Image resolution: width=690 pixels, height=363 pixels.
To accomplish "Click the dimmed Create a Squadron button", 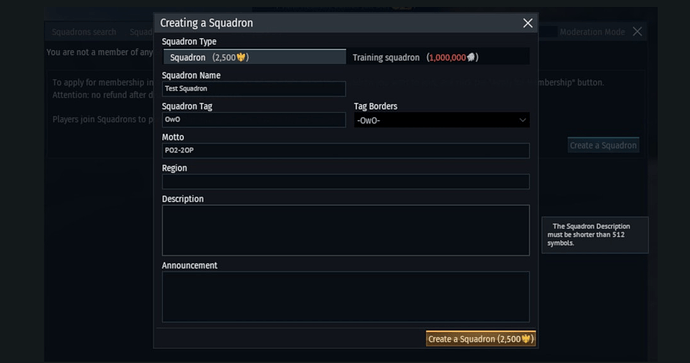I will [603, 145].
